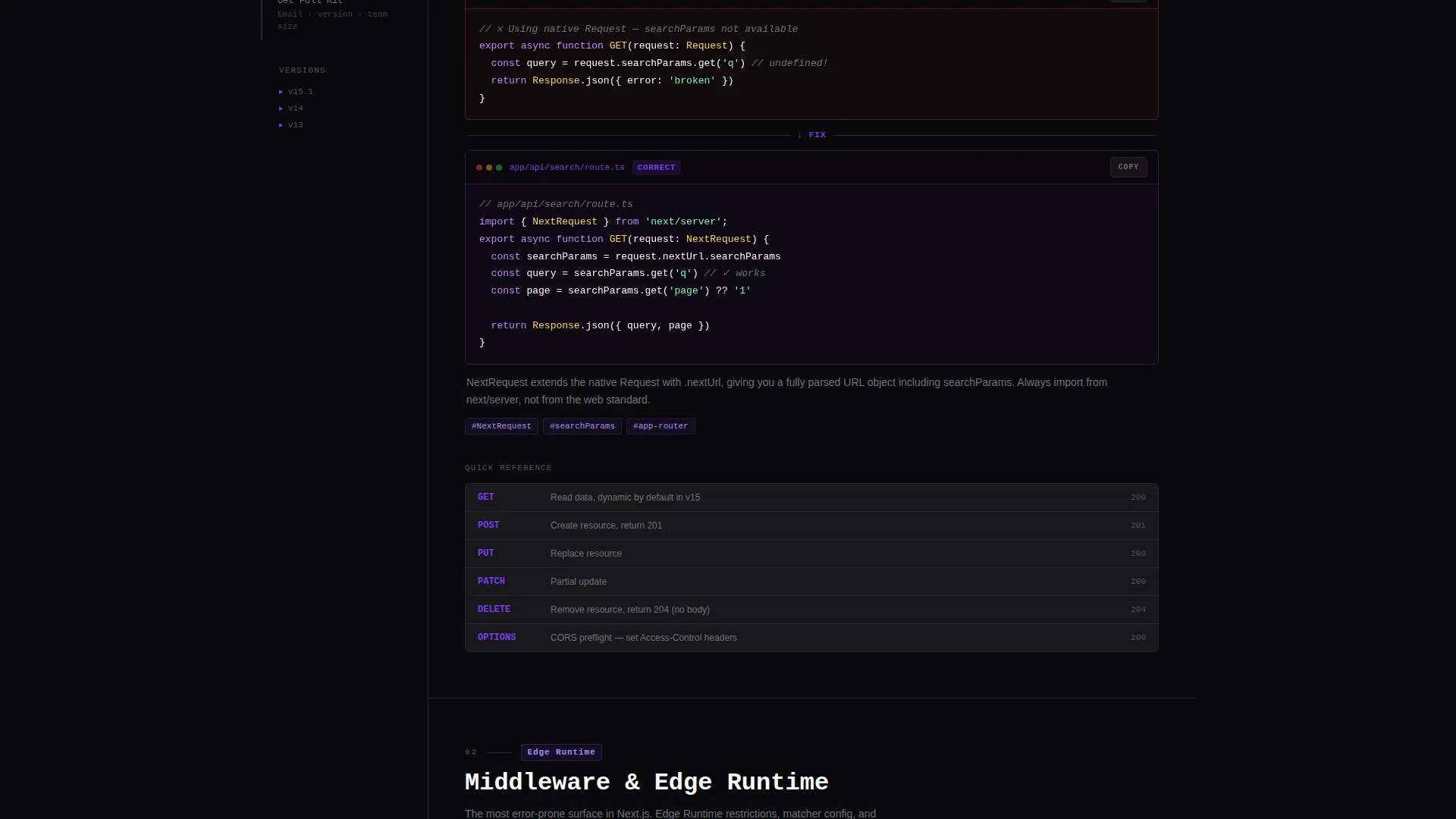The width and height of the screenshot is (1456, 819).
Task: Click the CORRECT badge on code block
Action: (656, 168)
